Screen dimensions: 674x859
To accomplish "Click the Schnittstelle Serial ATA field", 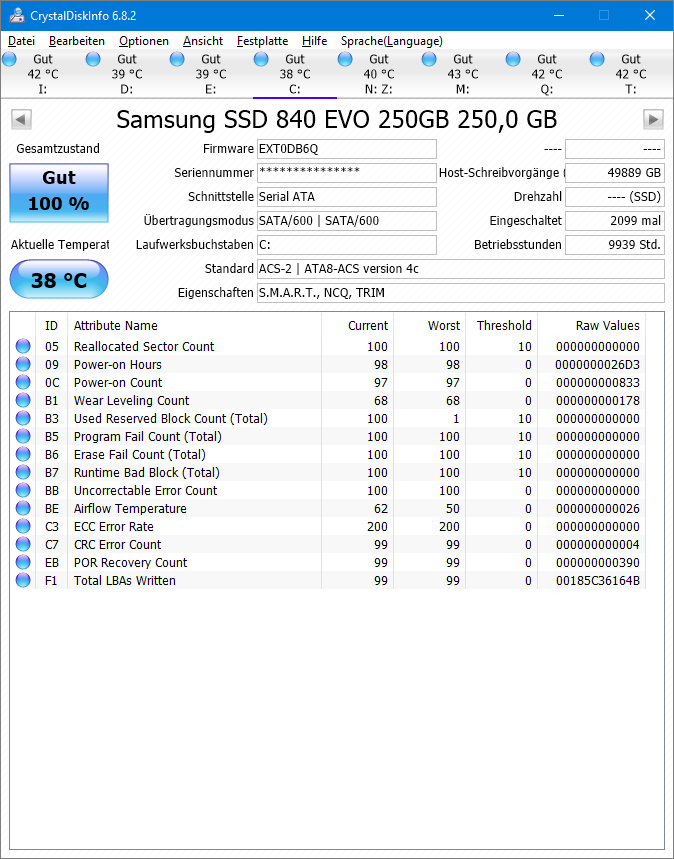I will point(347,197).
